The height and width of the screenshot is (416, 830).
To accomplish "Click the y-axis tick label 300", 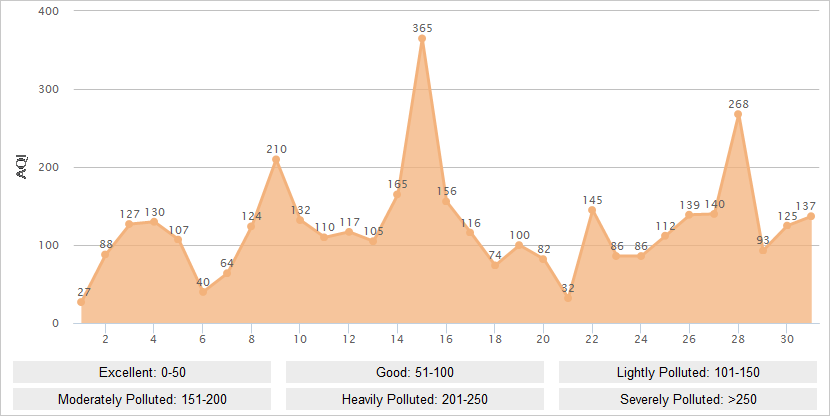I will [49, 89].
